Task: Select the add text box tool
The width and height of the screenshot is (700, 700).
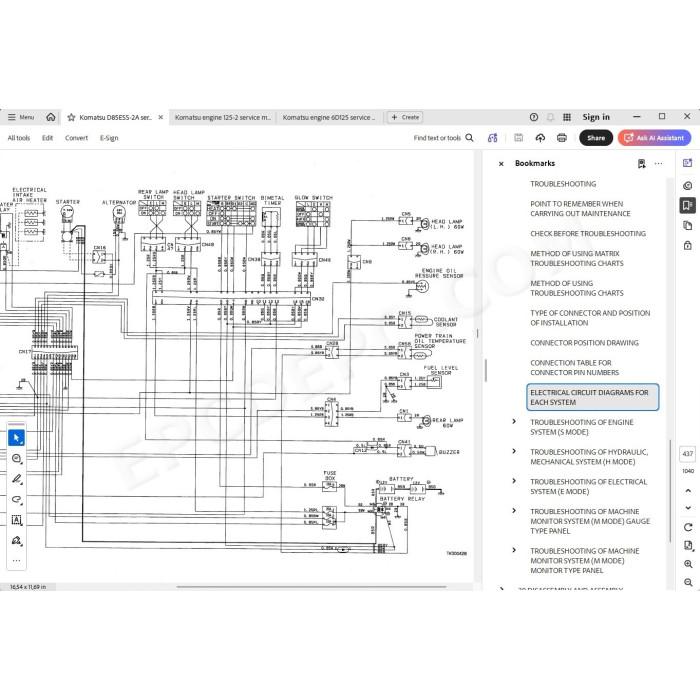Action: 17,520
